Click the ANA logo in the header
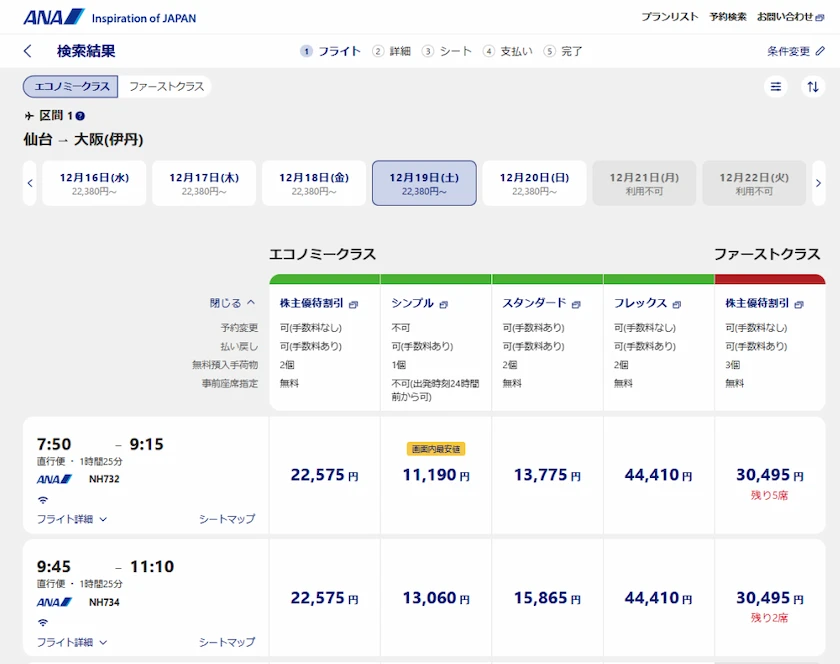The width and height of the screenshot is (840, 664). pyautogui.click(x=54, y=17)
